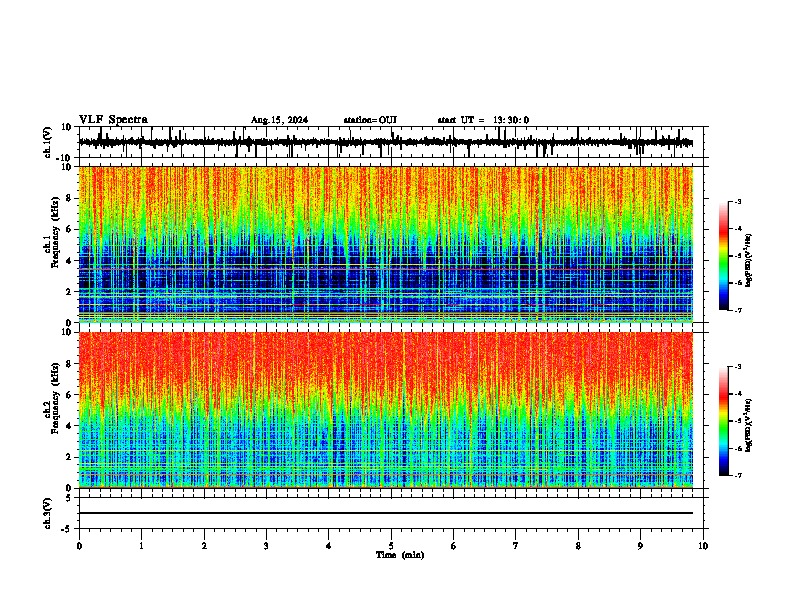Click the "6" kHz tick of ch.1 spectrogram
The height and width of the screenshot is (612, 792).
click(69, 229)
